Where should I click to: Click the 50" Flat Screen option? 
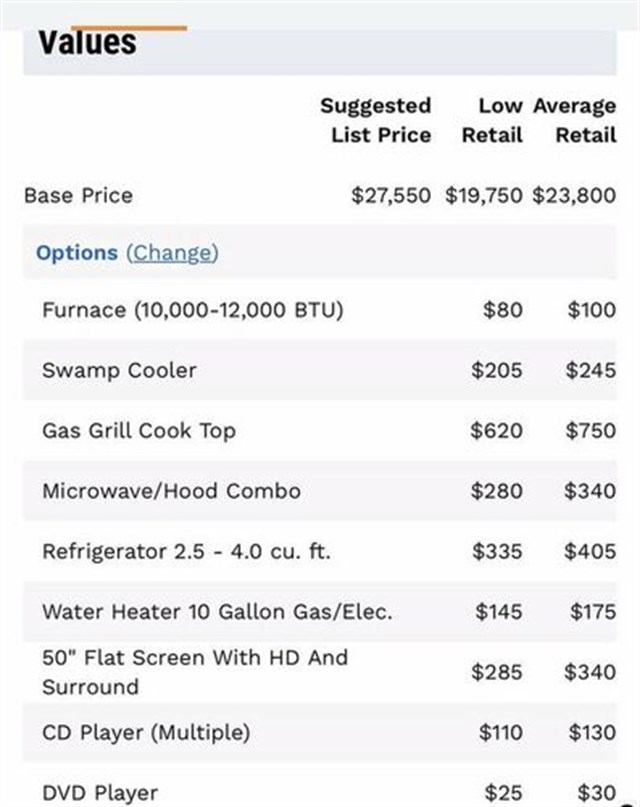click(x=195, y=672)
